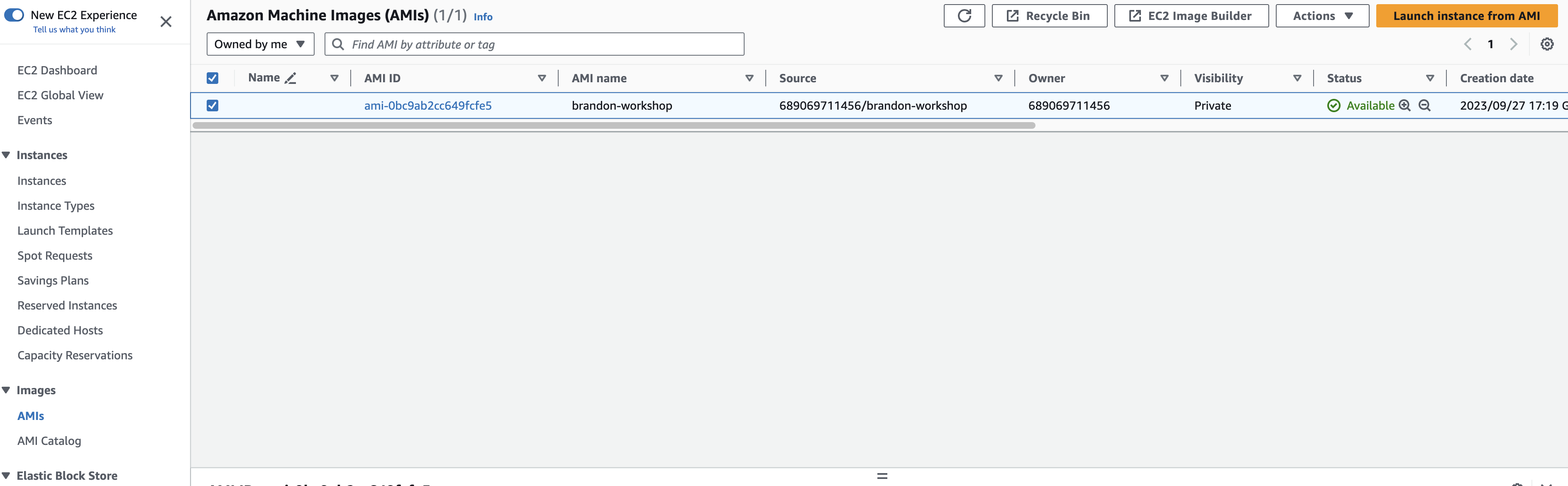Uncheck the brandon-workshop row checkbox

coord(212,106)
